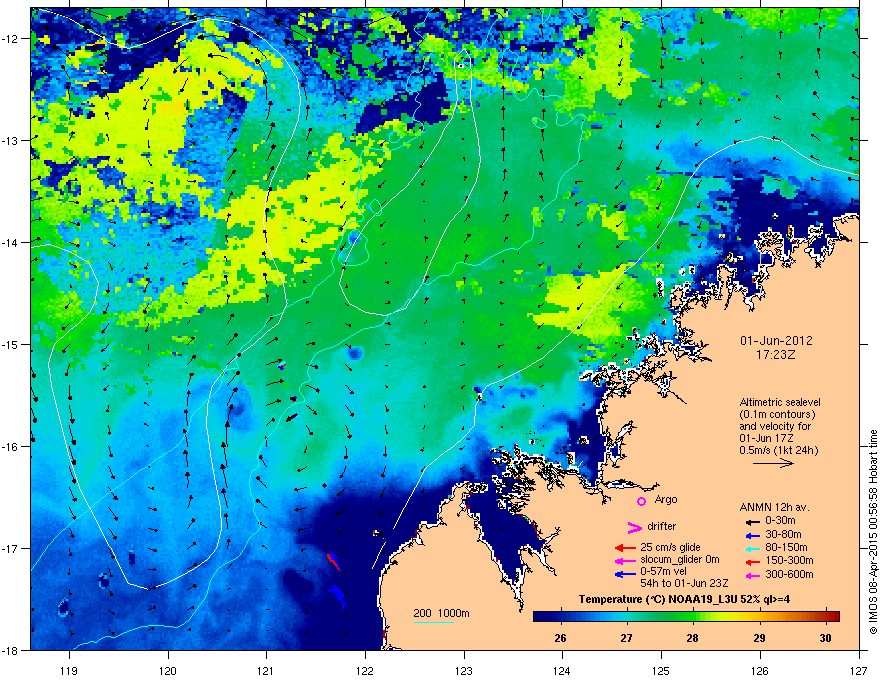
Task: Click the temperature colorbar at 26 degrees
Action: (561, 617)
